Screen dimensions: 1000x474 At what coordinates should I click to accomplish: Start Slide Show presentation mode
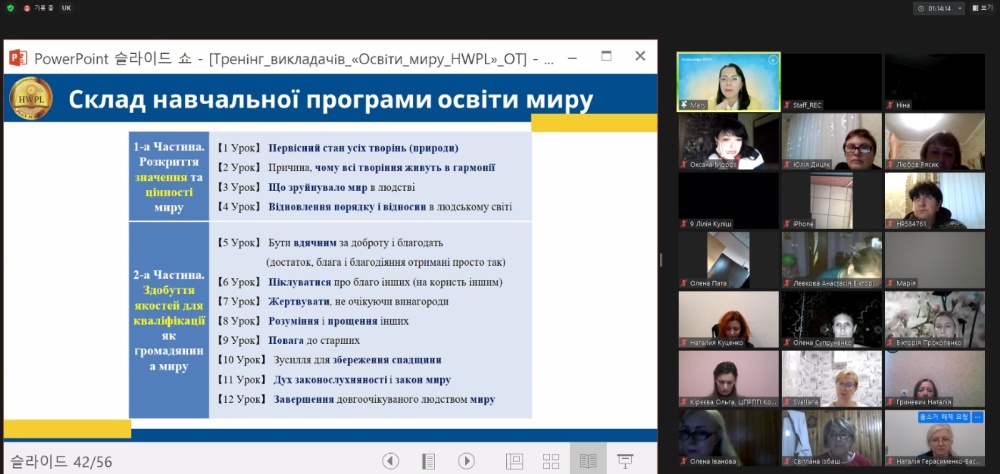pyautogui.click(x=625, y=461)
